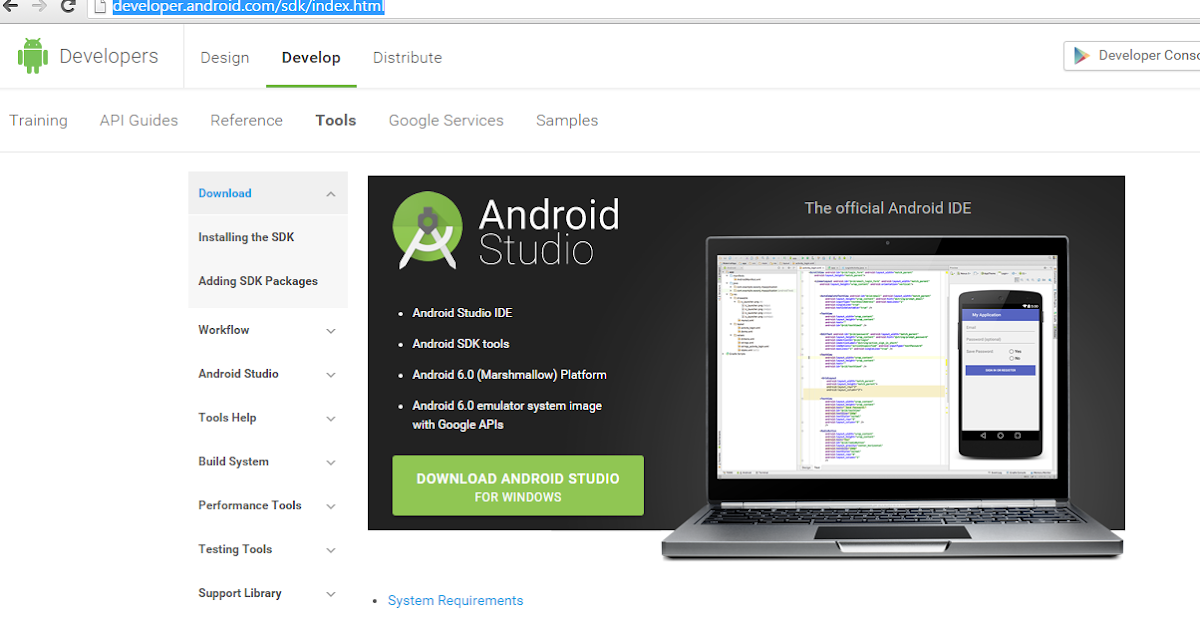Open the System Requirements link
The image size is (1200, 630).
pyautogui.click(x=455, y=600)
